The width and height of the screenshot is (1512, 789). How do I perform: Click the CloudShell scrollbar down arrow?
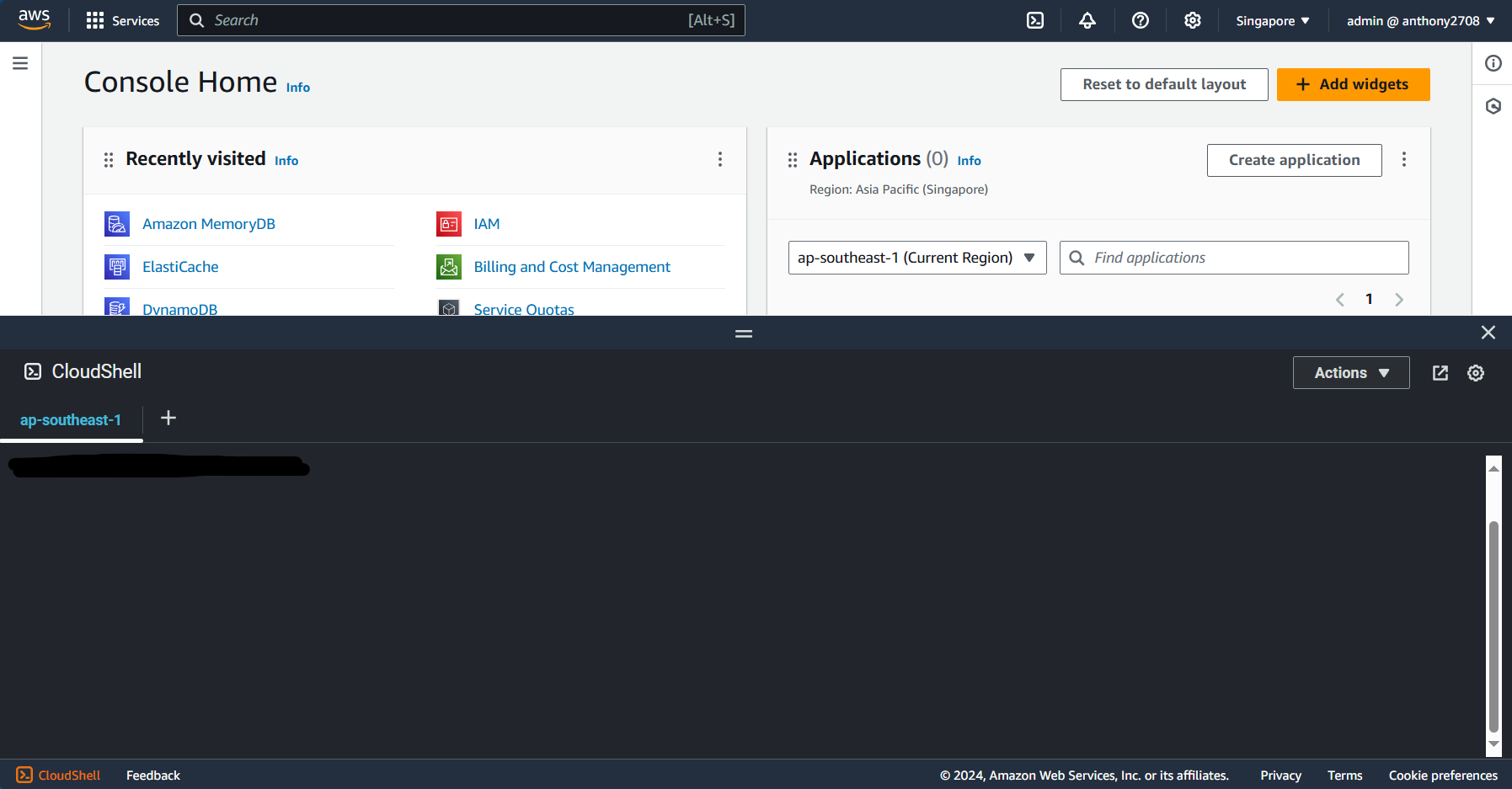tap(1494, 744)
